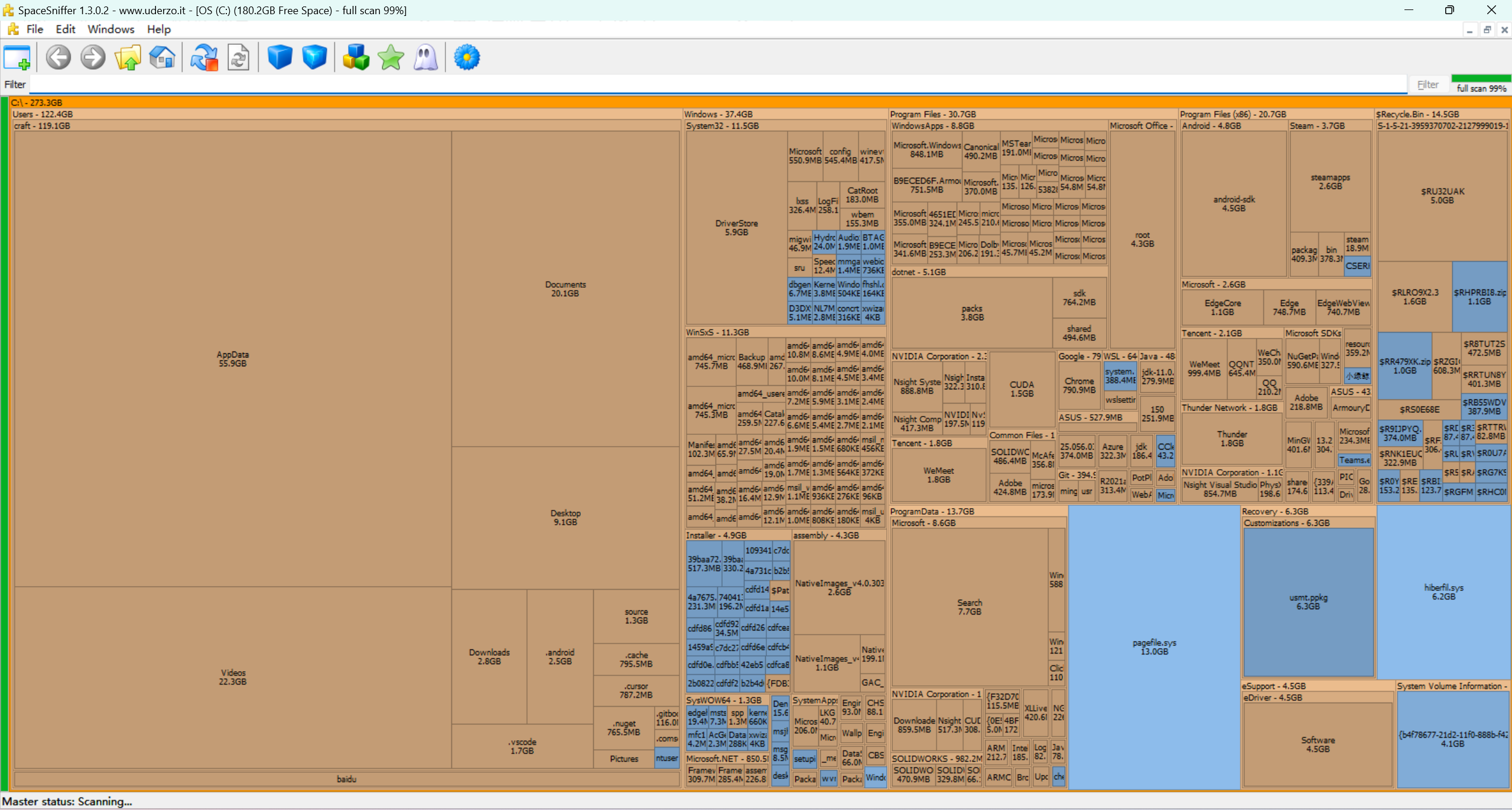Click the blue flower configure icon
This screenshot has height=810, width=1512.
467,57
